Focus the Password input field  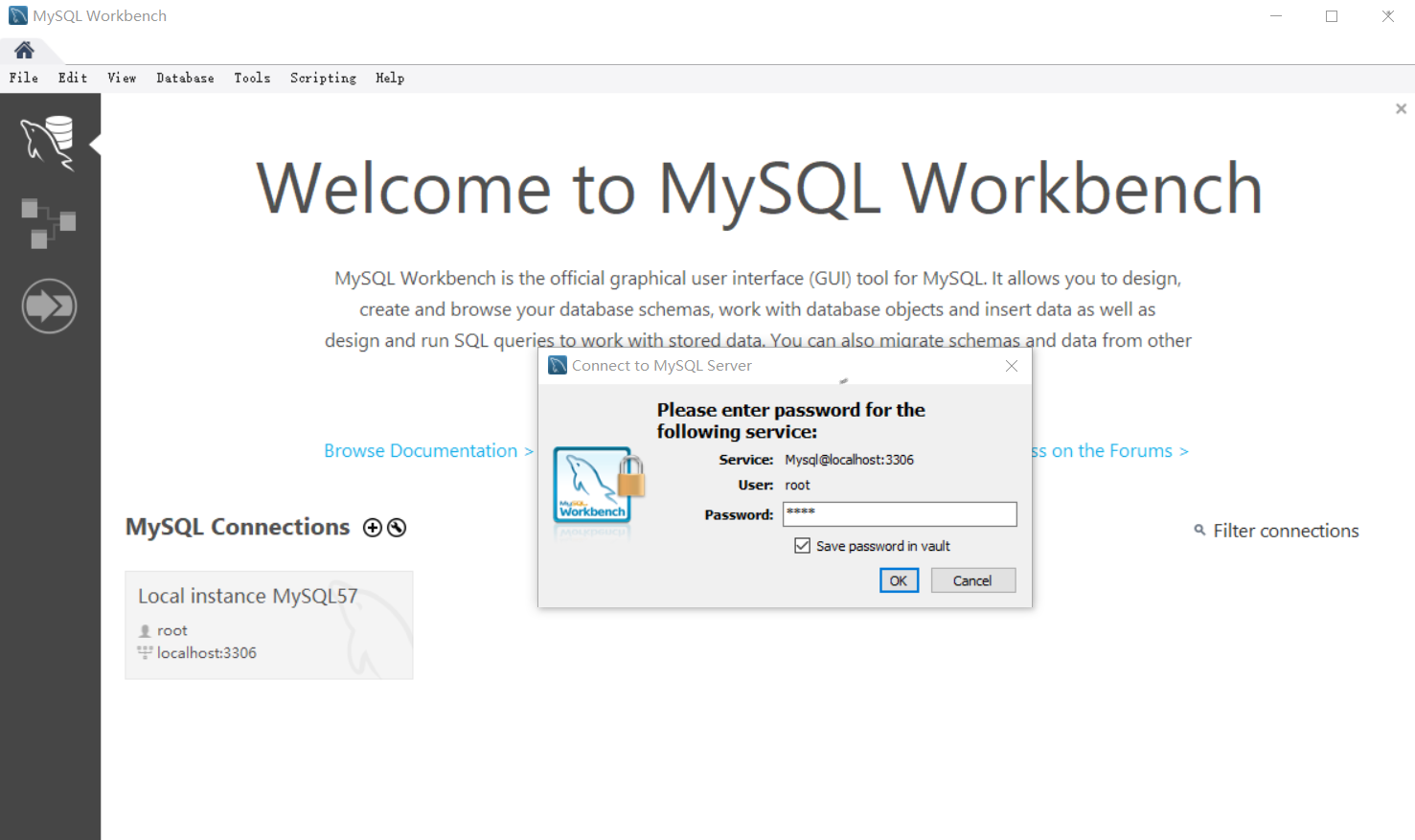900,514
